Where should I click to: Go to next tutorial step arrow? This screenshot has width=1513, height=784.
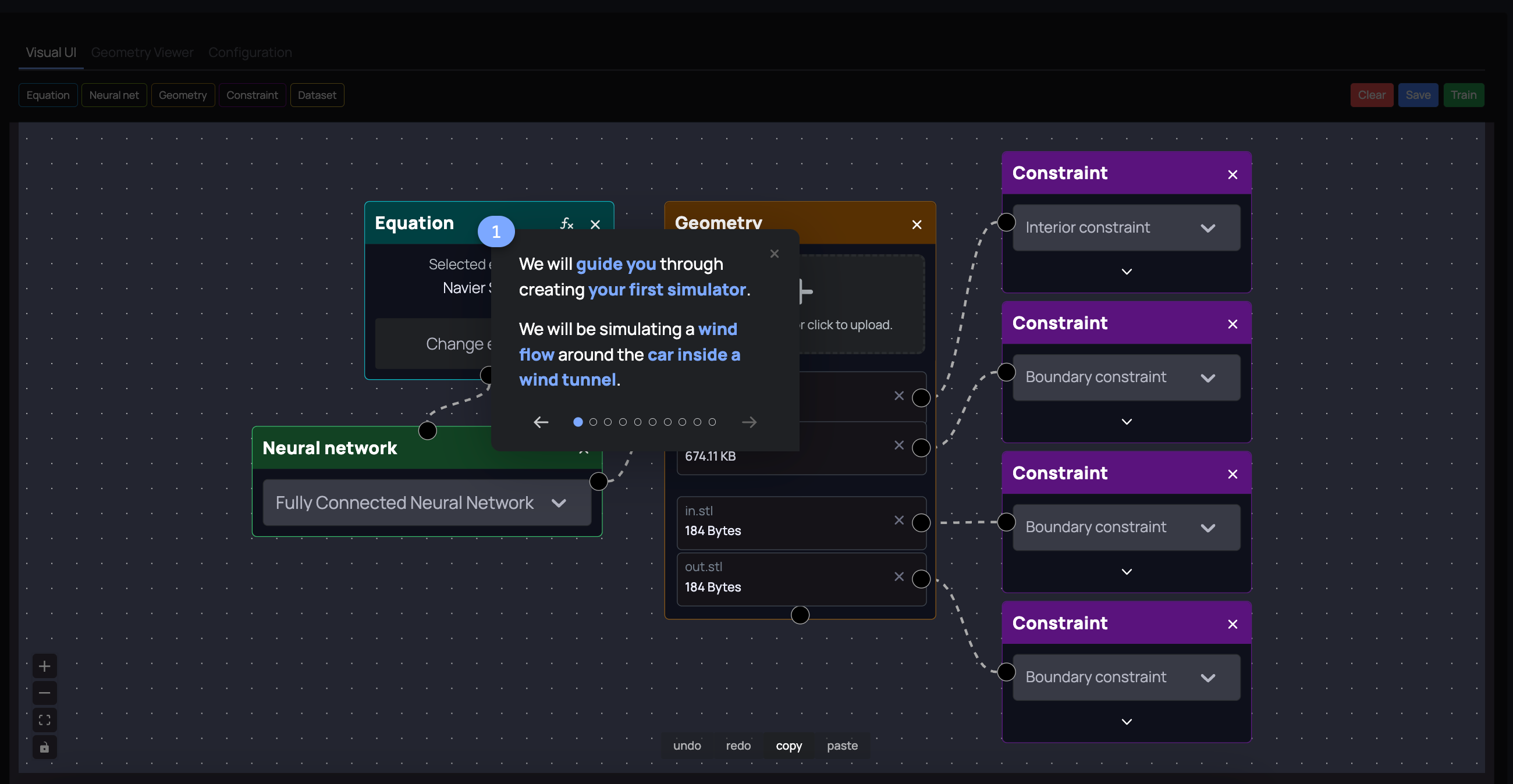(749, 422)
